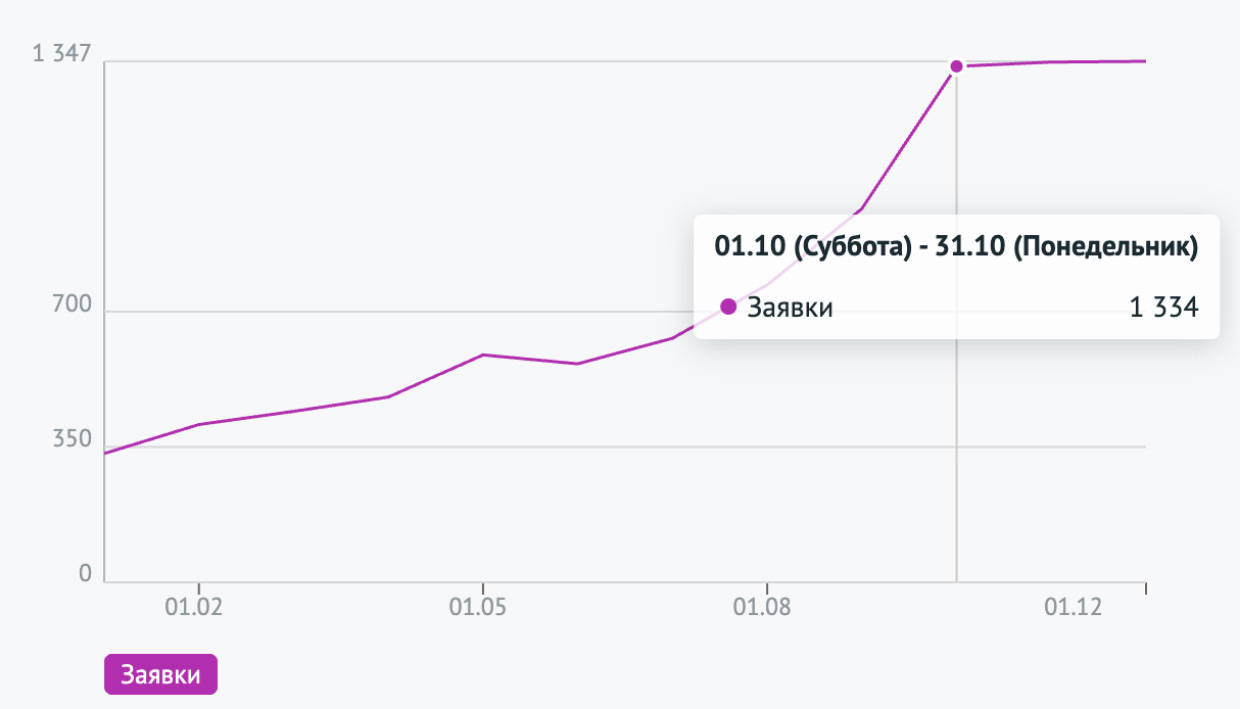Click the tooltip date range title
Screen dimensions: 1240x709
coord(956,246)
